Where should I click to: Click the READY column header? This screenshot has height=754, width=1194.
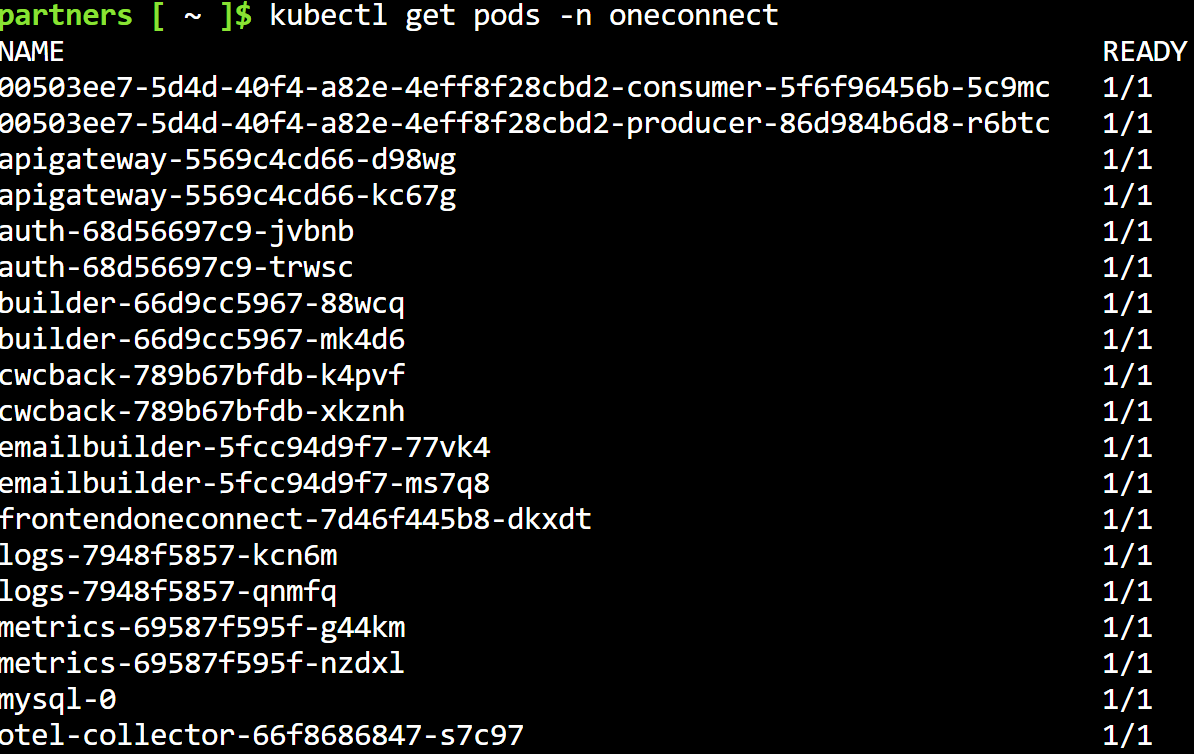point(1145,52)
